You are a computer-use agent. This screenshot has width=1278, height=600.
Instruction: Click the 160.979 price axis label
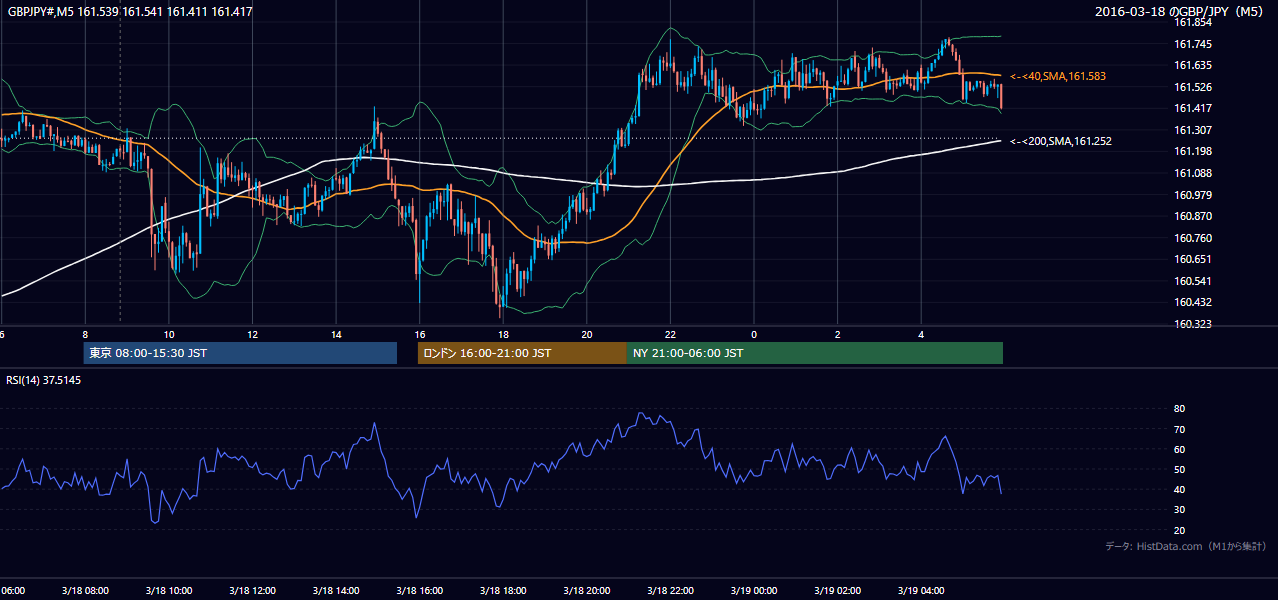click(1193, 195)
